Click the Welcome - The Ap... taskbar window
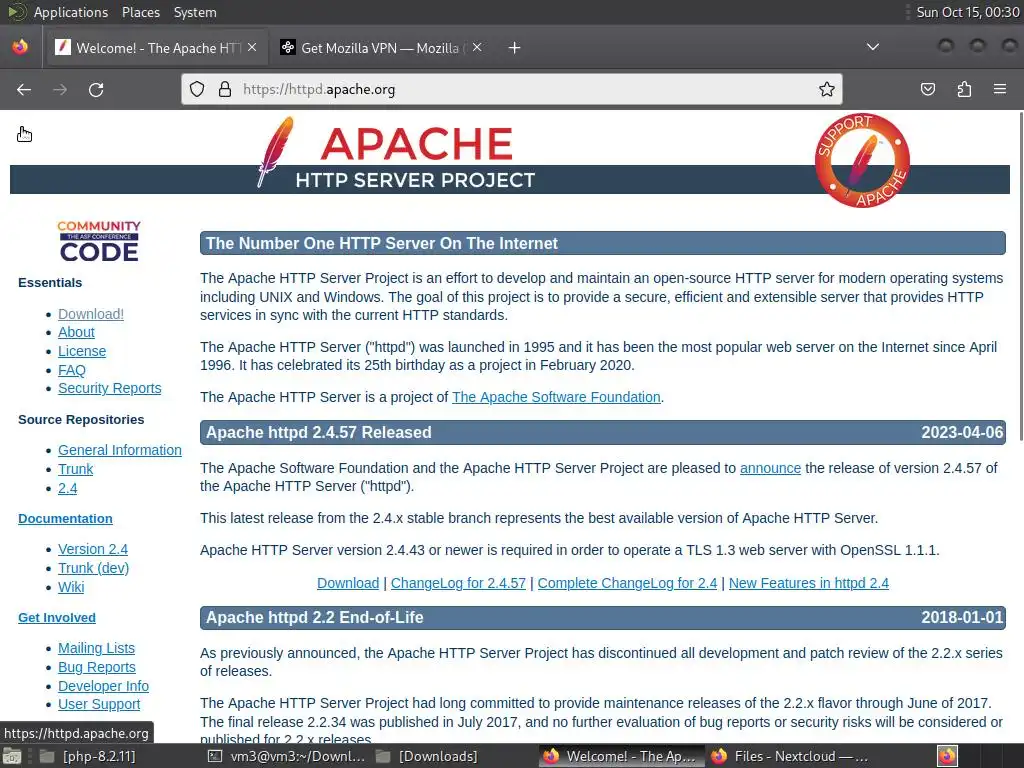The image size is (1024, 768). (x=621, y=756)
